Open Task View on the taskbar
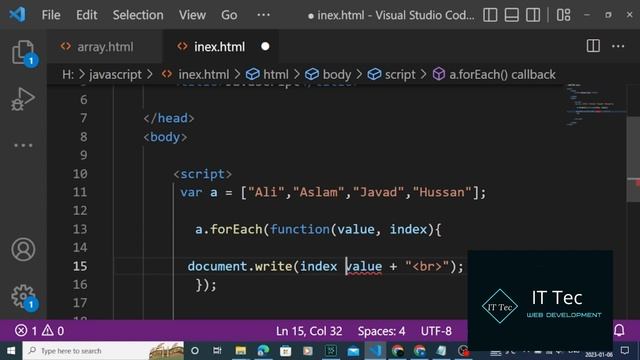The height and width of the screenshot is (360, 640). coord(217,351)
